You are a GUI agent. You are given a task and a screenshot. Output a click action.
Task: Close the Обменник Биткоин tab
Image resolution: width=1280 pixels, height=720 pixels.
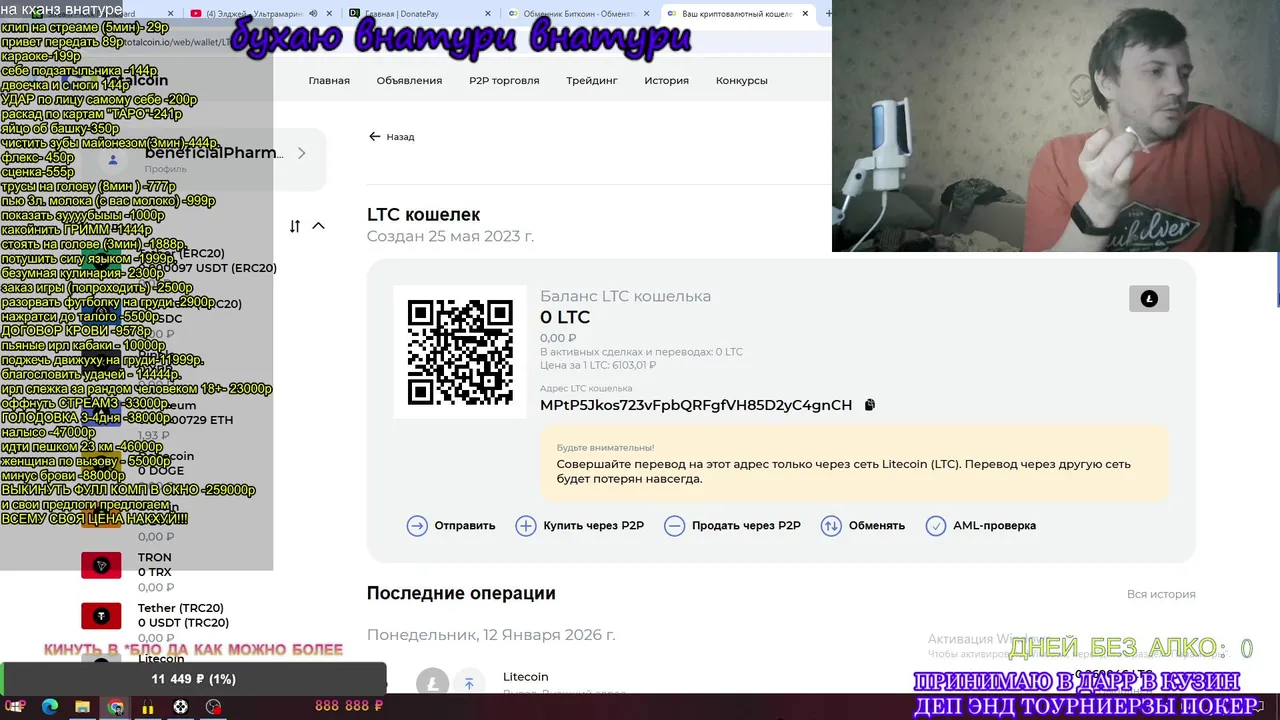pos(646,14)
